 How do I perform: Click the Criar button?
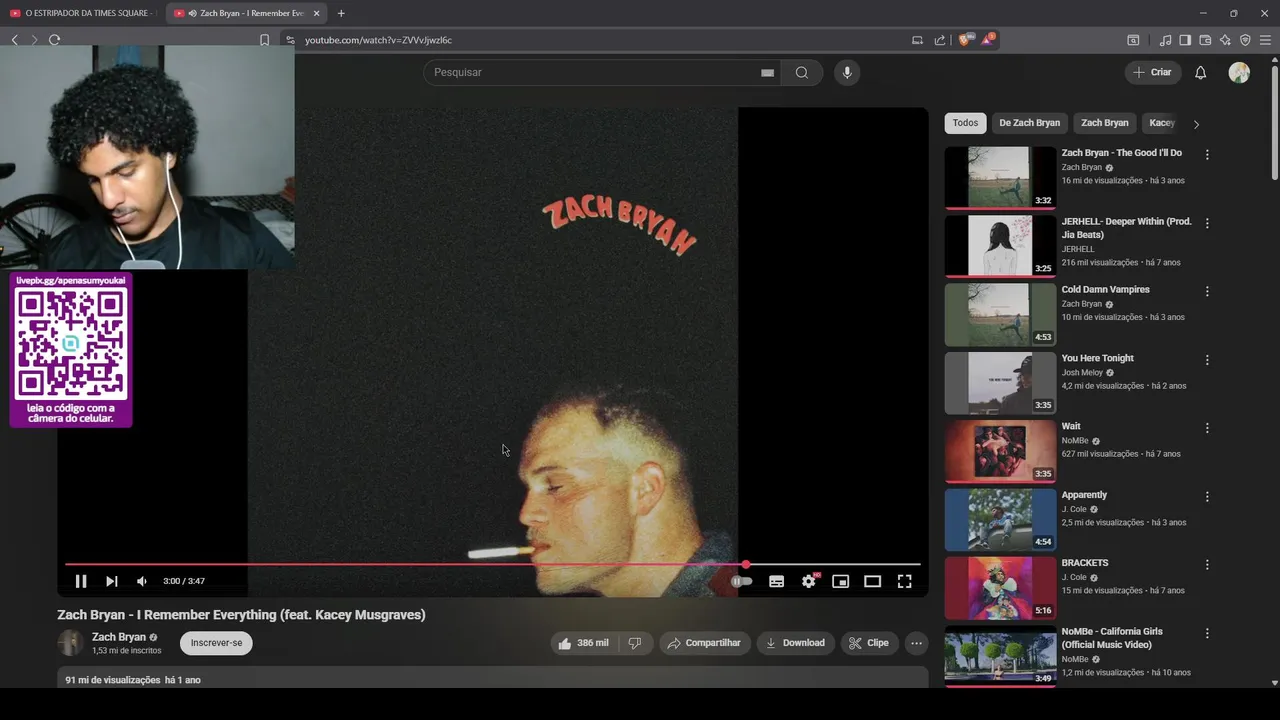(x=1151, y=72)
